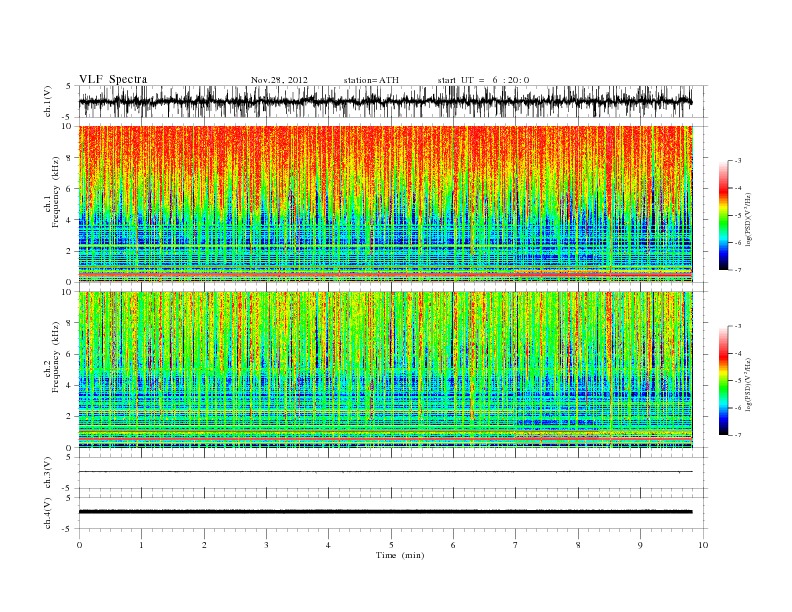Click the time axis tick label '10'
The height and width of the screenshot is (612, 792).
[x=703, y=545]
